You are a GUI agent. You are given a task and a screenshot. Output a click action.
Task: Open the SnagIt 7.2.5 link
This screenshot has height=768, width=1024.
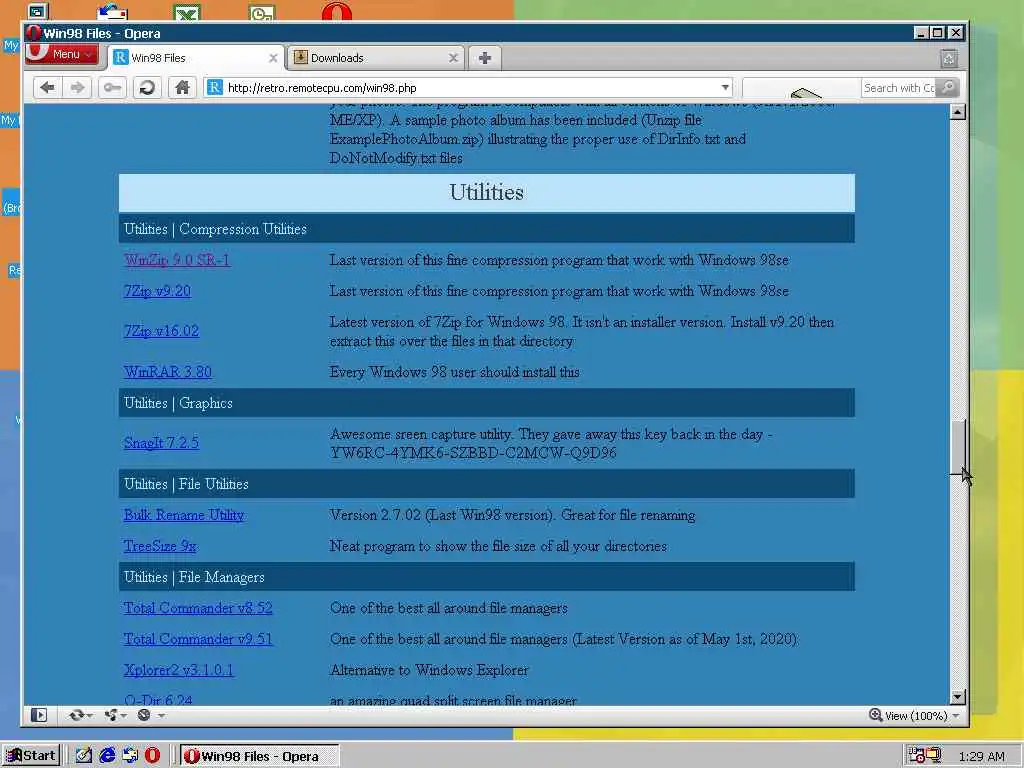coord(161,443)
